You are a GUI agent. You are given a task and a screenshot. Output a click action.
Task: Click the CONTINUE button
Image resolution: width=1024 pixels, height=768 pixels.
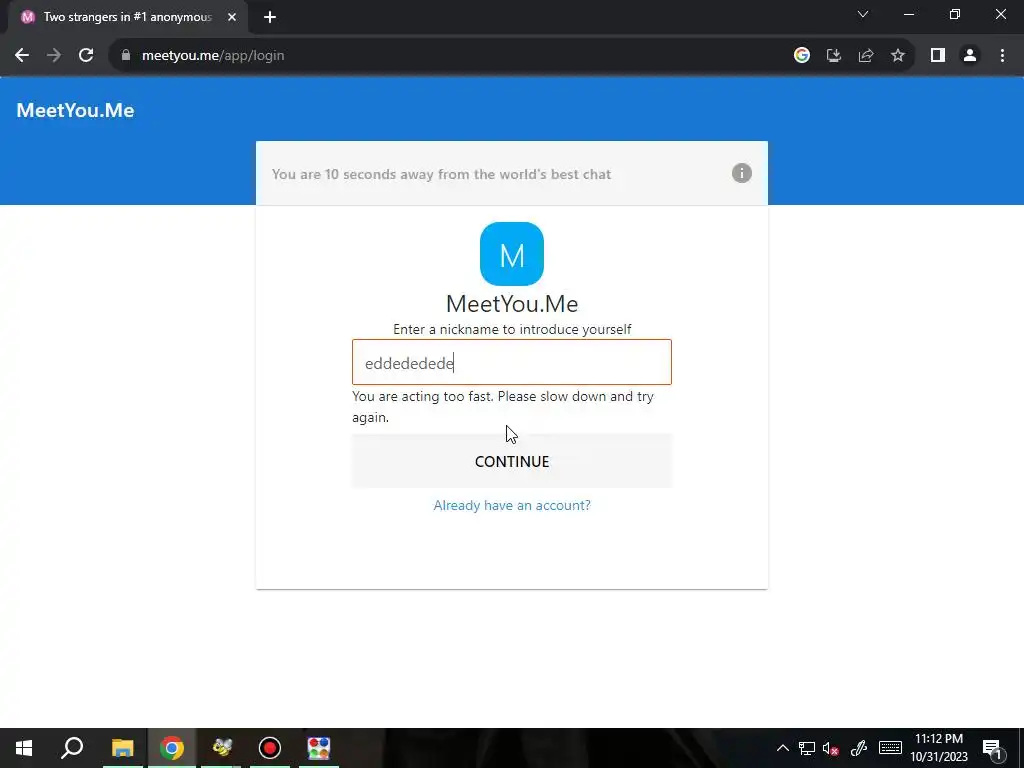point(511,461)
